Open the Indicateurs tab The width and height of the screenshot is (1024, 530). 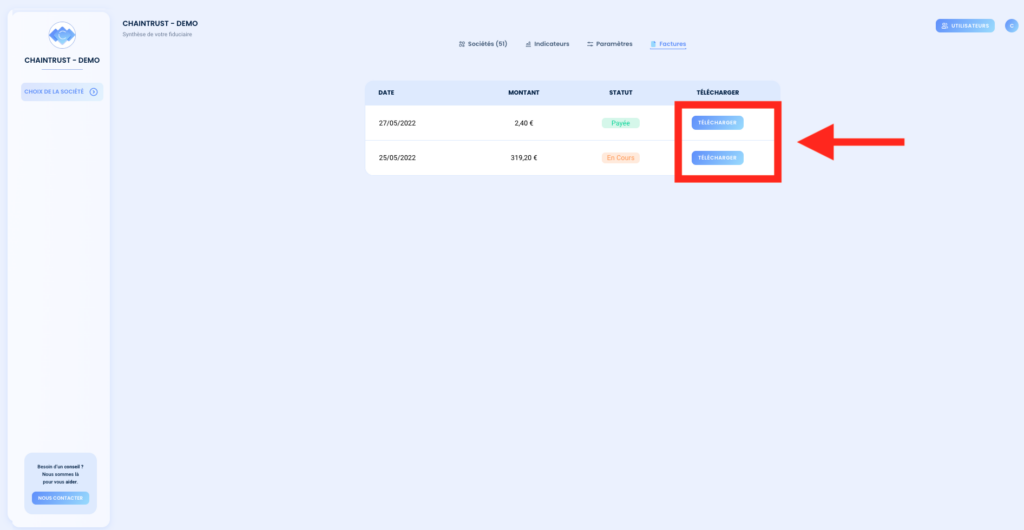point(547,44)
